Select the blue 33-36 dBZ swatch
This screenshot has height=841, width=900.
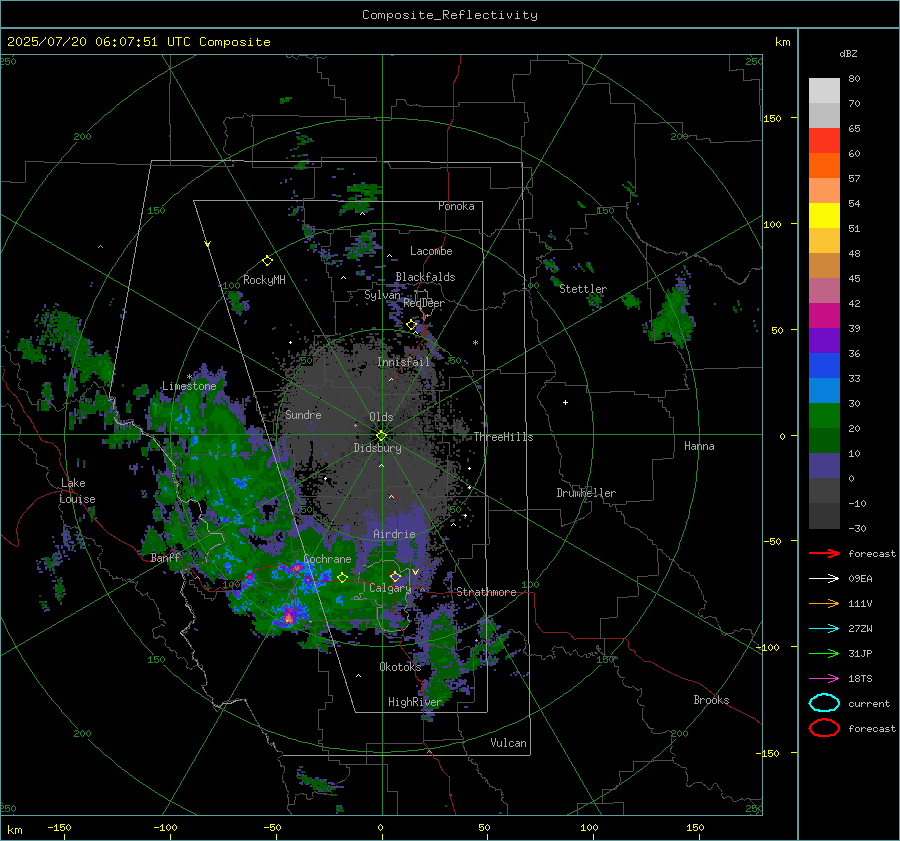[824, 365]
